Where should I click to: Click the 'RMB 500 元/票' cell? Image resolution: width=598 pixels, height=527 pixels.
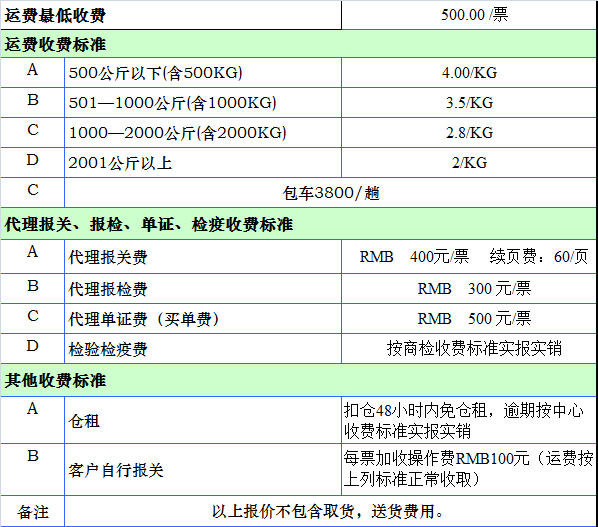[x=469, y=319]
